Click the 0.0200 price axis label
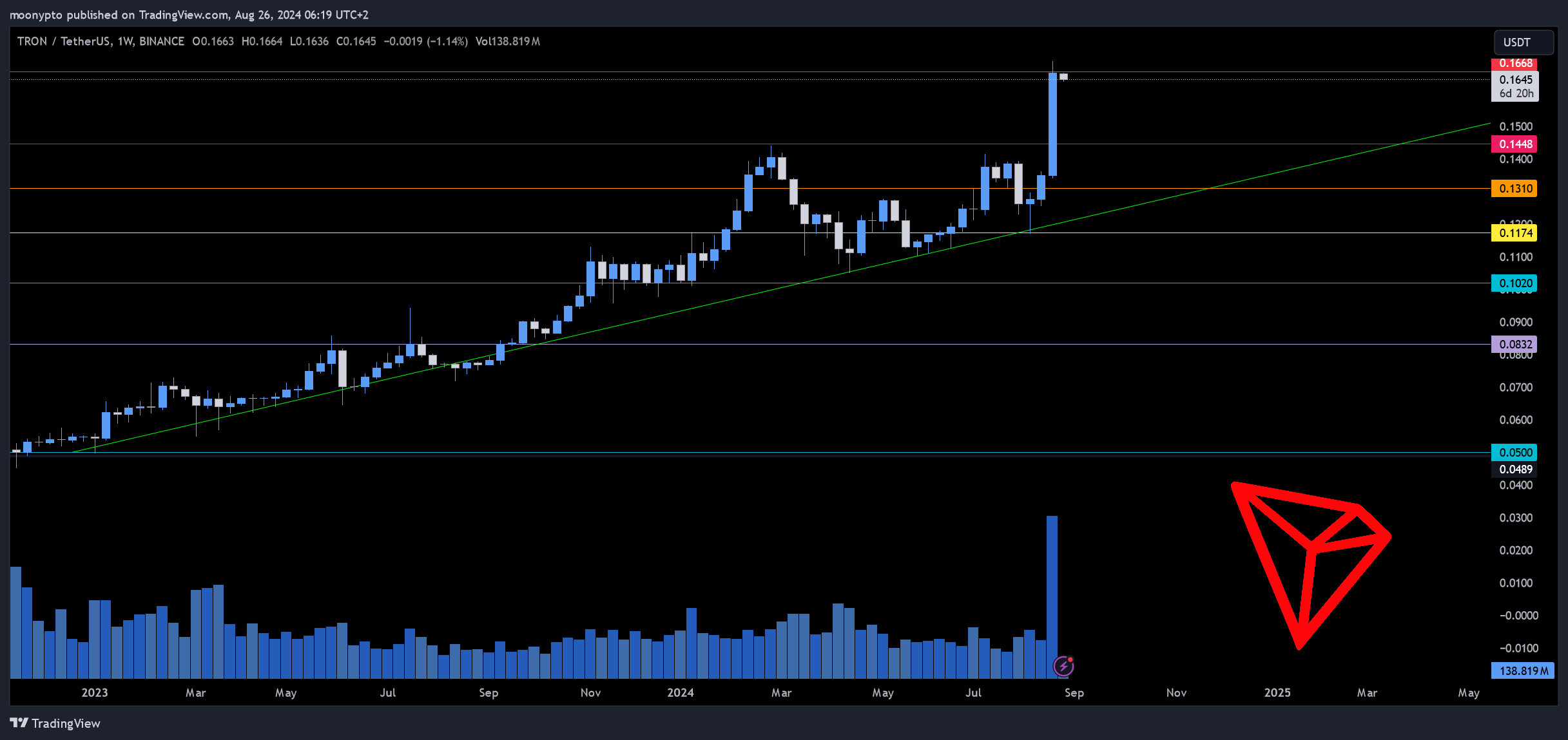The image size is (1568, 740). click(1516, 551)
